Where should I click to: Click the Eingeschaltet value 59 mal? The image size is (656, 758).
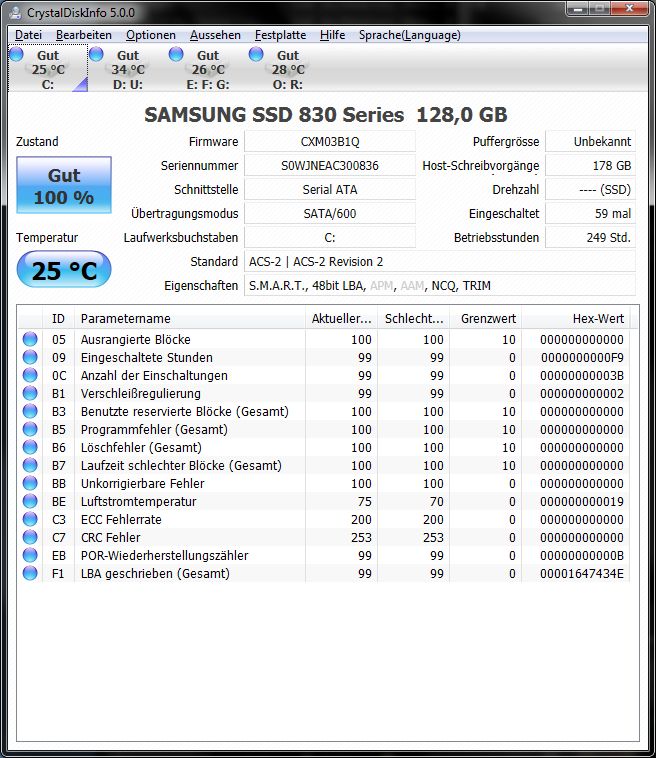590,214
